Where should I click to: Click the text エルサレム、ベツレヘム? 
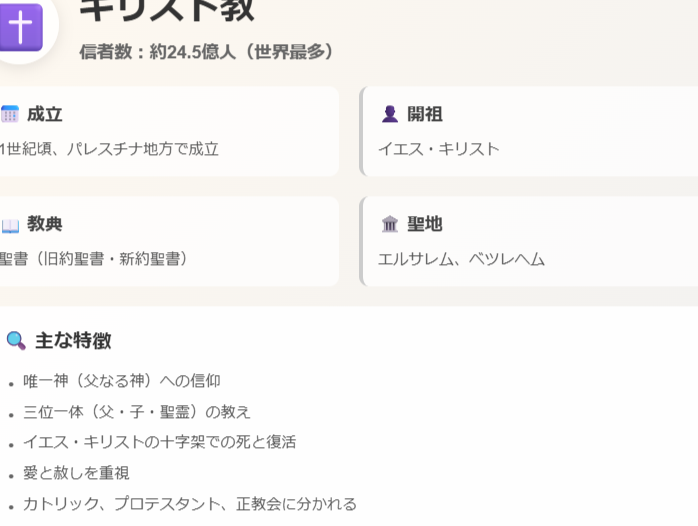click(461, 259)
